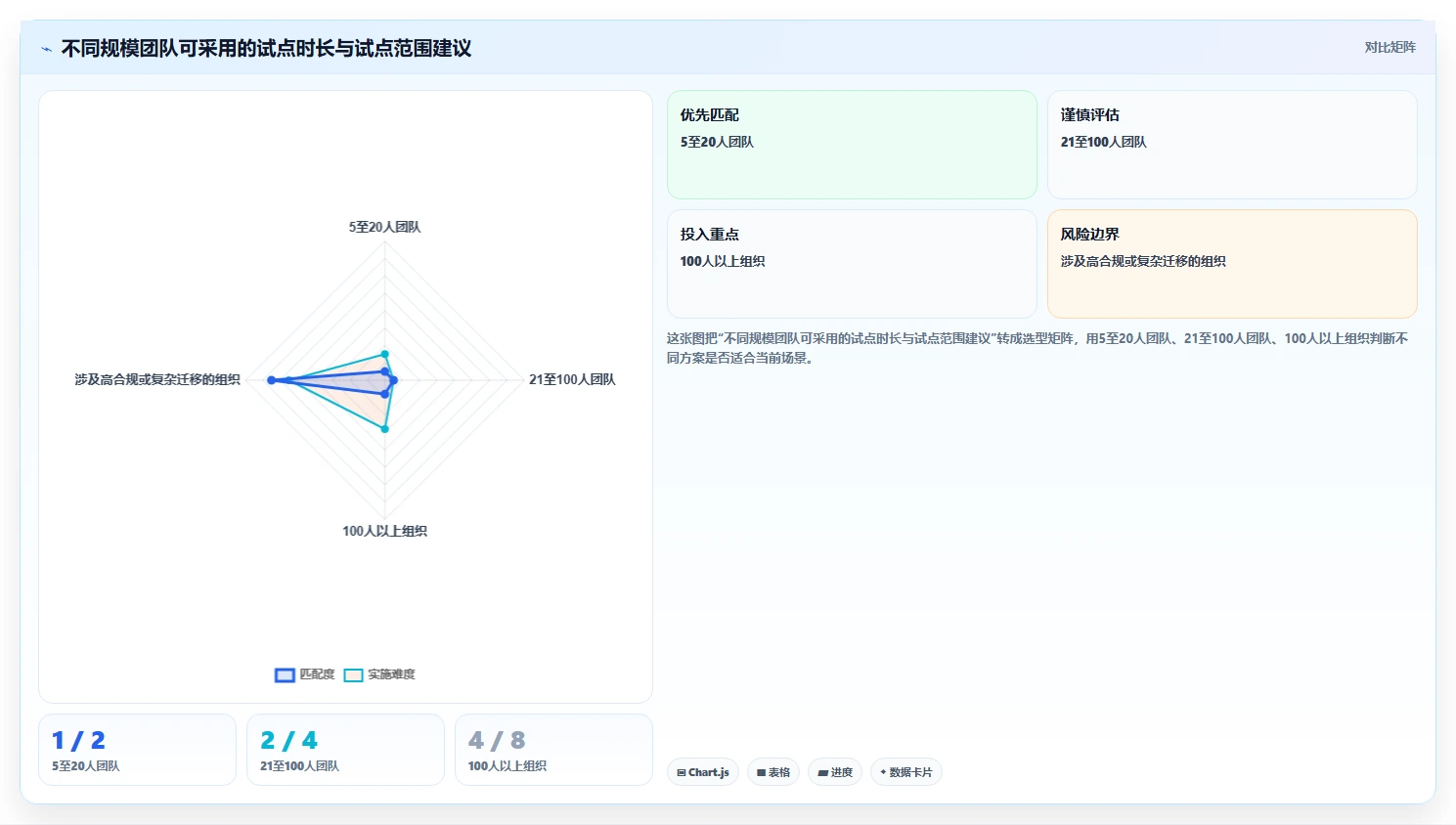Select the 风险边界 orange card
The width and height of the screenshot is (1456, 825).
point(1232,264)
